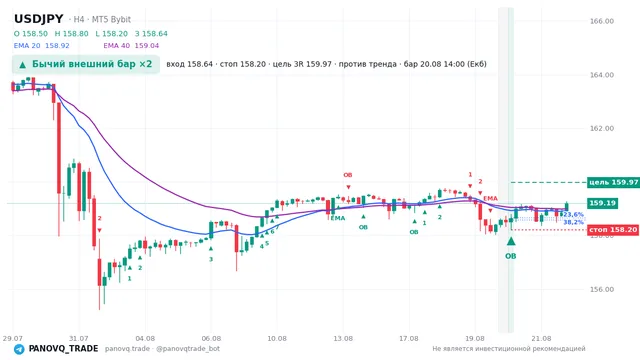Click the 17.08 date axis label

pos(409,338)
